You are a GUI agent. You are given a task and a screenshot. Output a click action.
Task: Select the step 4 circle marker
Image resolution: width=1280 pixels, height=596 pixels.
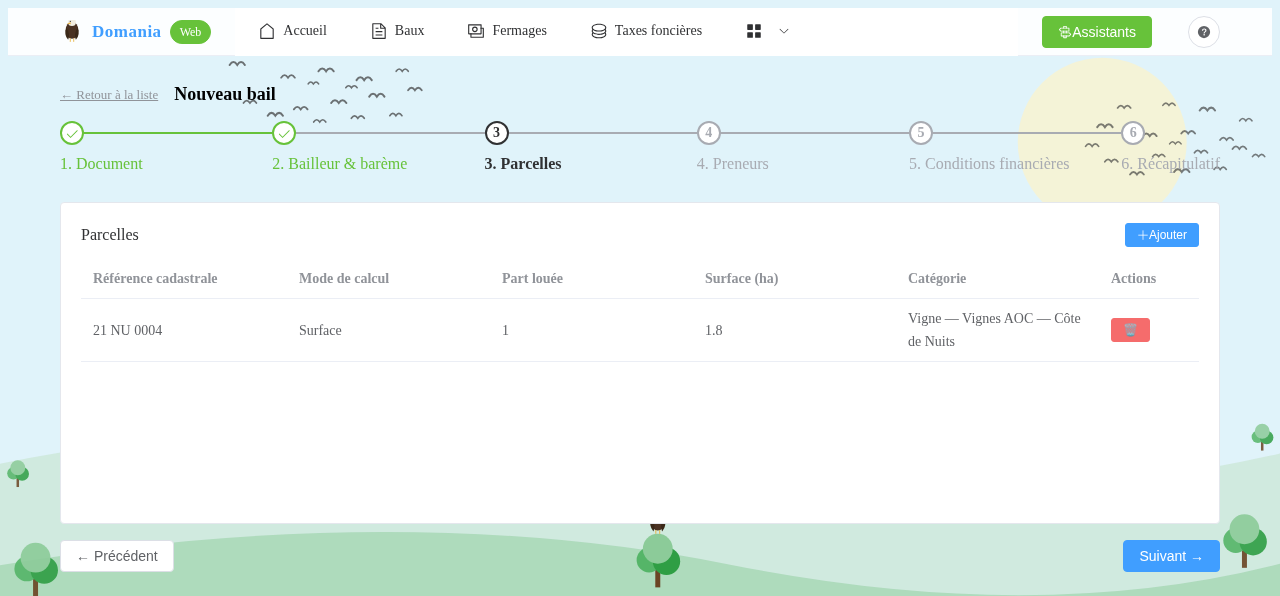[709, 133]
